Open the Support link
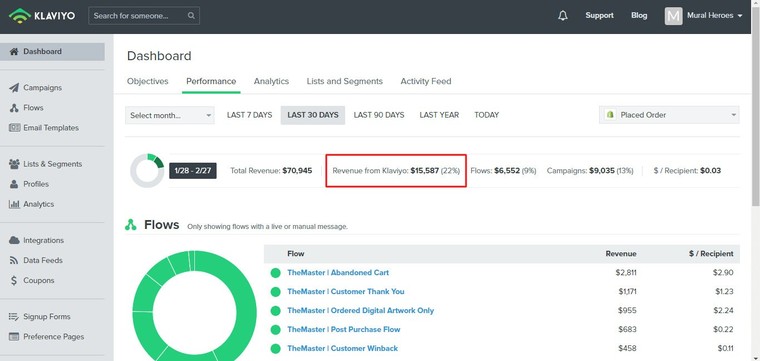Image resolution: width=760 pixels, height=361 pixels. tap(600, 16)
